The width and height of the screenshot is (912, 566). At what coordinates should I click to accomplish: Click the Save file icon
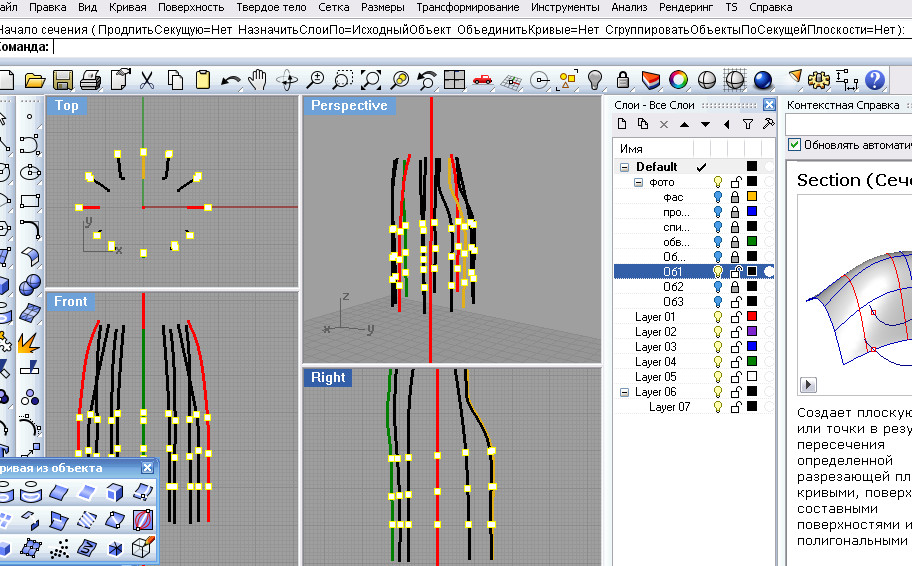(63, 80)
